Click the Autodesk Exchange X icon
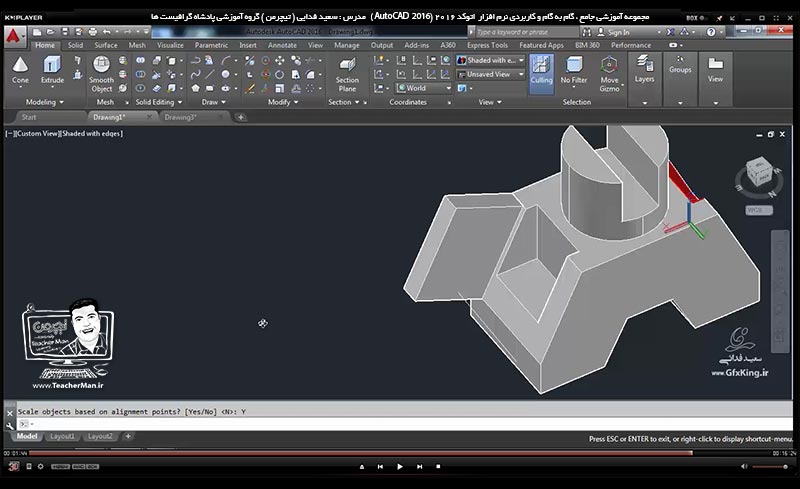The width and height of the screenshot is (800, 489). (670, 32)
